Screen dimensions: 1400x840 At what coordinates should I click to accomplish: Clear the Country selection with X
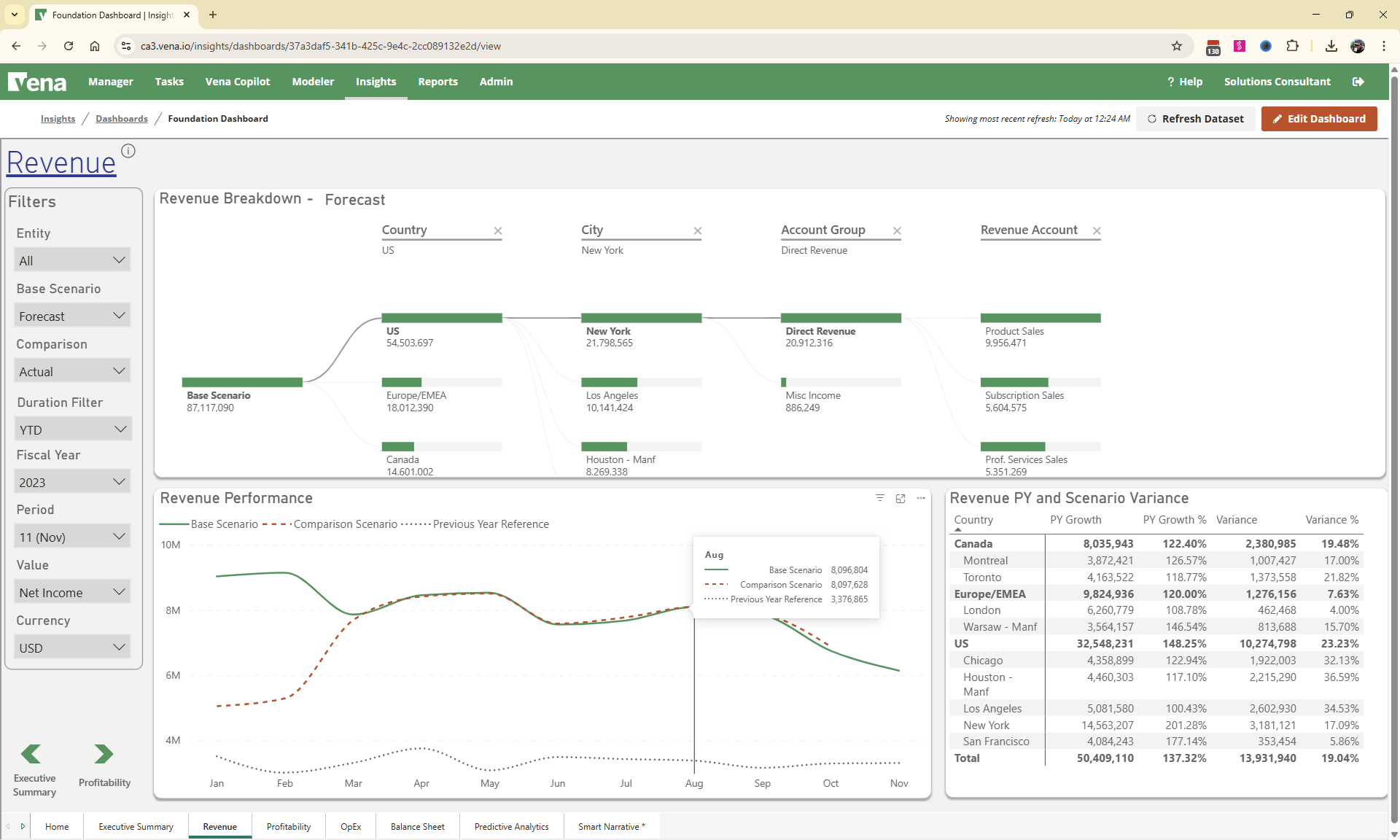click(x=498, y=231)
